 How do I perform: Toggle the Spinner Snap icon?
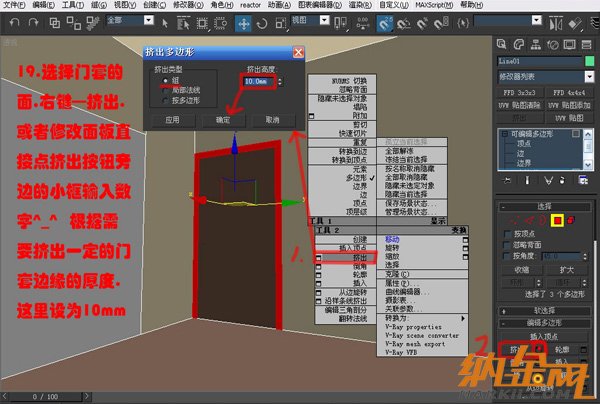[441, 24]
